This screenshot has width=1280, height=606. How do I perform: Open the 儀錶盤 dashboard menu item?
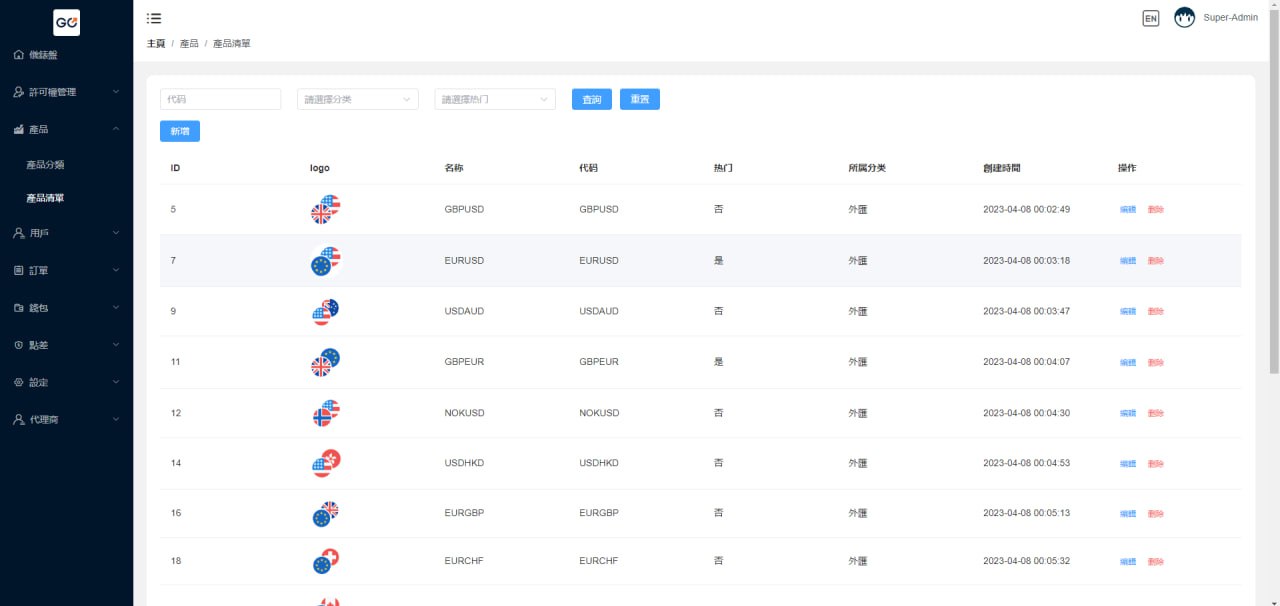pos(43,55)
